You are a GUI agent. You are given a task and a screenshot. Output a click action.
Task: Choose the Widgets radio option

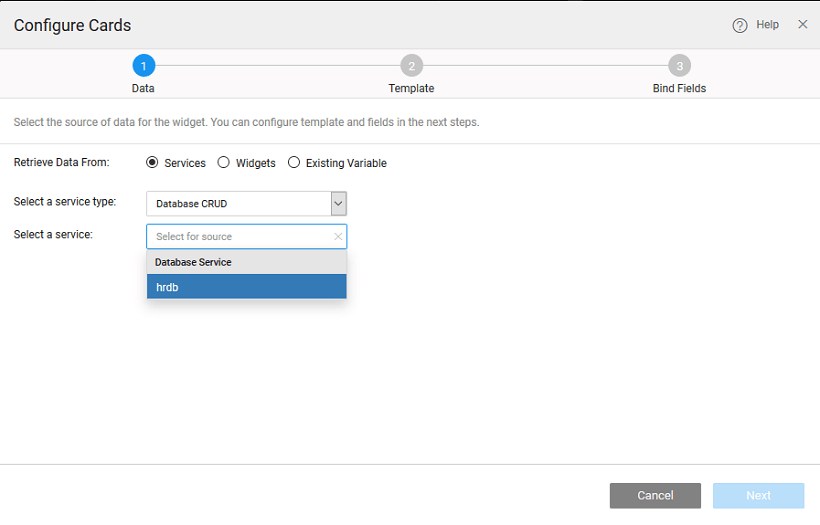224,163
